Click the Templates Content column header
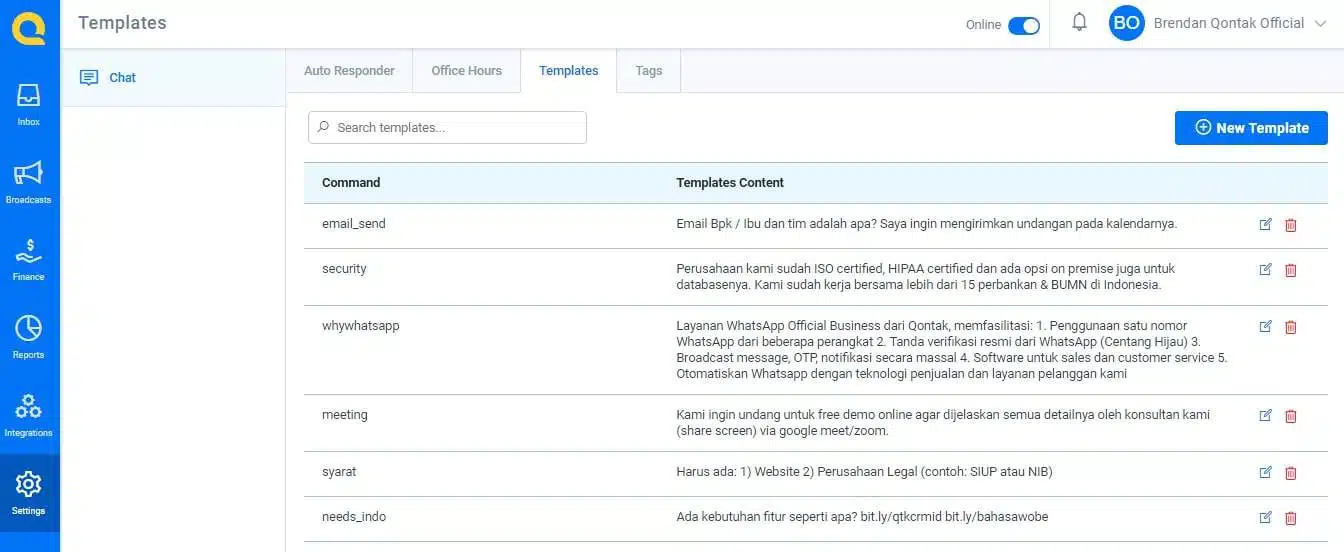Viewport: 1344px width, 552px height. (x=730, y=183)
